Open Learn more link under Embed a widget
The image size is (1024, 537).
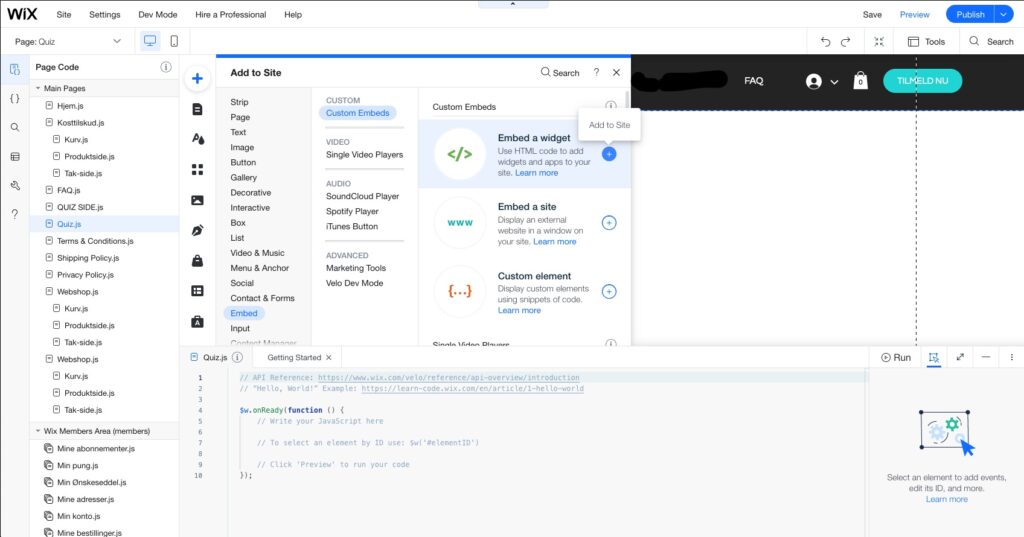point(536,172)
